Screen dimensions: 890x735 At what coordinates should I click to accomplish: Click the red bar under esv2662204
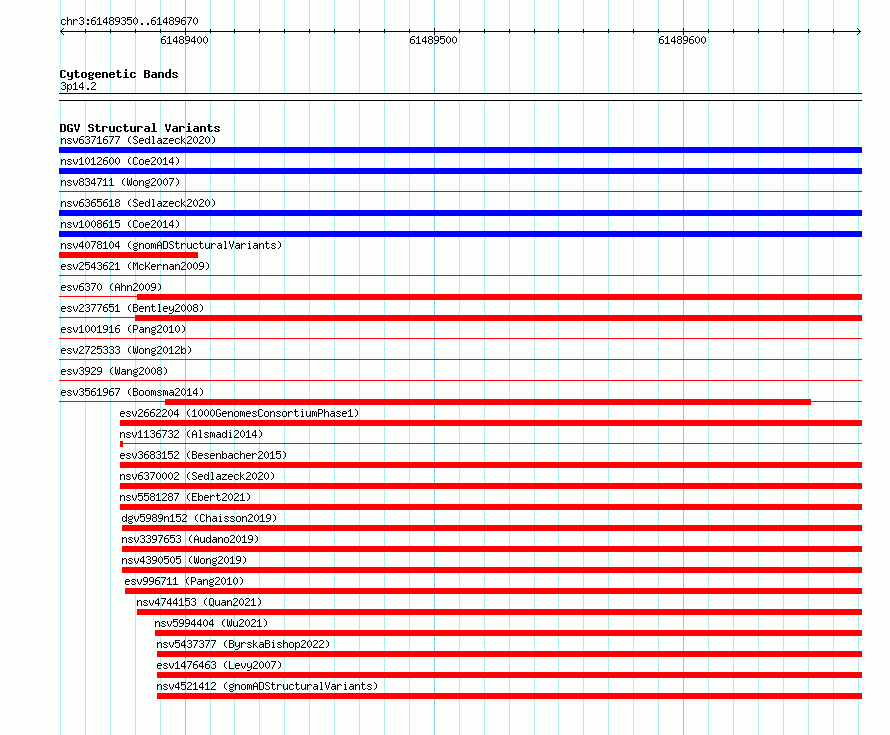click(x=491, y=423)
